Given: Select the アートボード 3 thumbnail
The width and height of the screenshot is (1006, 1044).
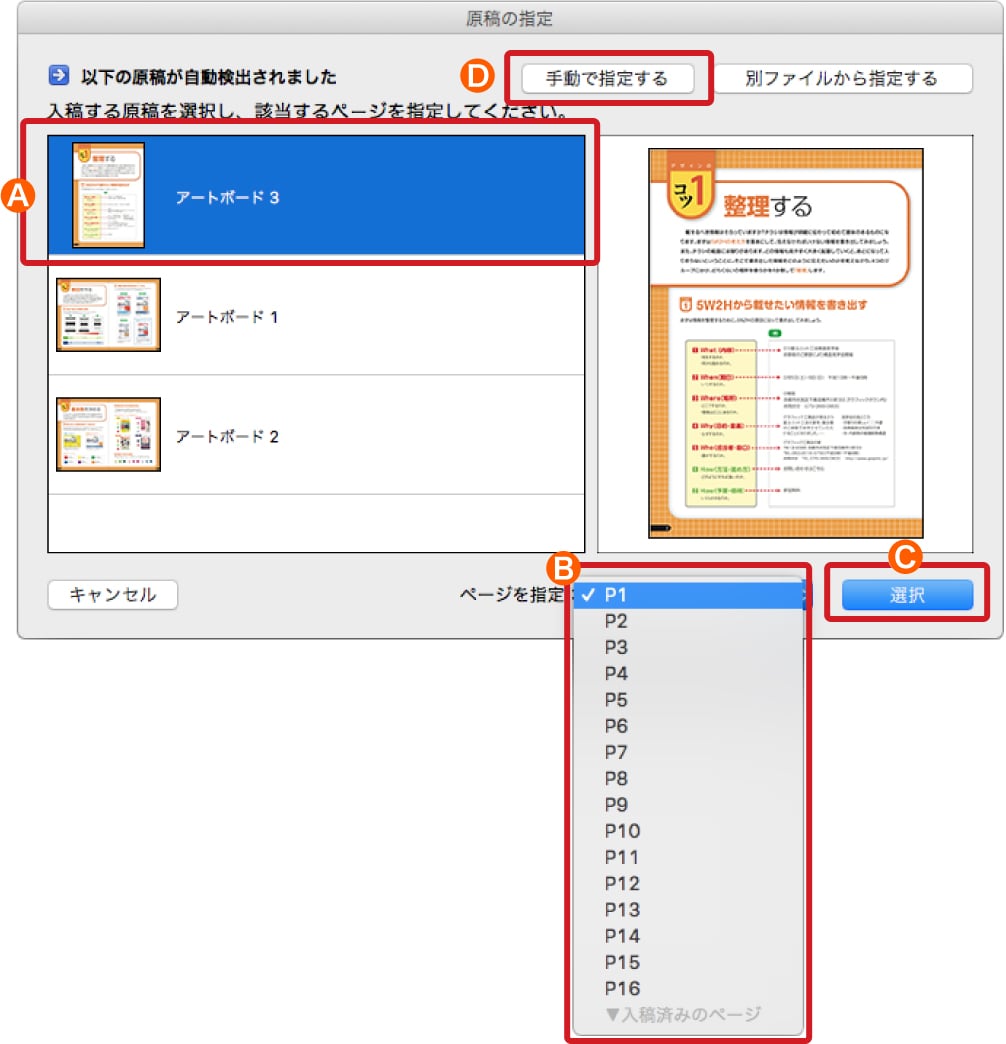Looking at the screenshot, I should (x=108, y=195).
